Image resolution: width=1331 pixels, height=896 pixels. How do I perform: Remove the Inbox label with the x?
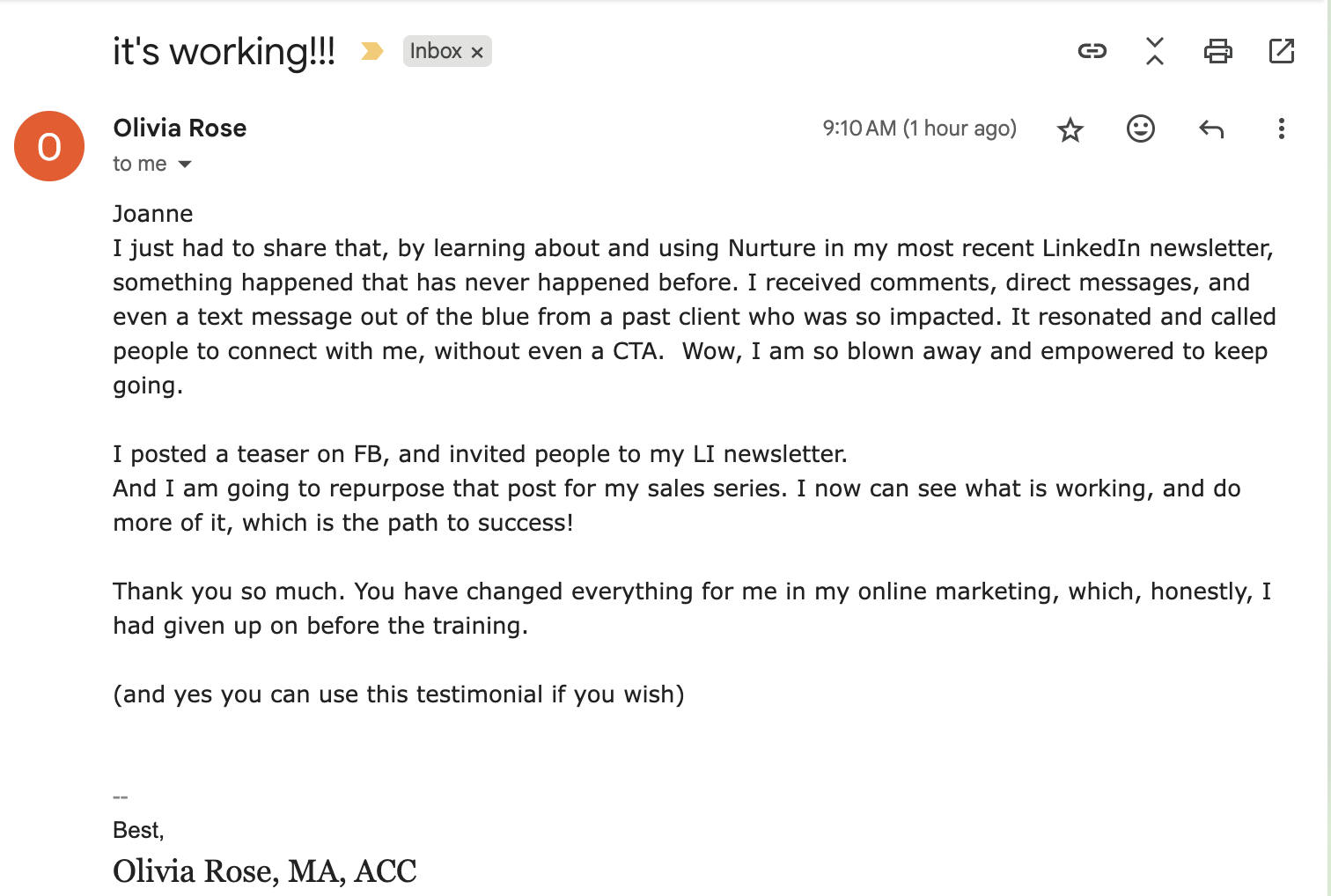point(477,53)
